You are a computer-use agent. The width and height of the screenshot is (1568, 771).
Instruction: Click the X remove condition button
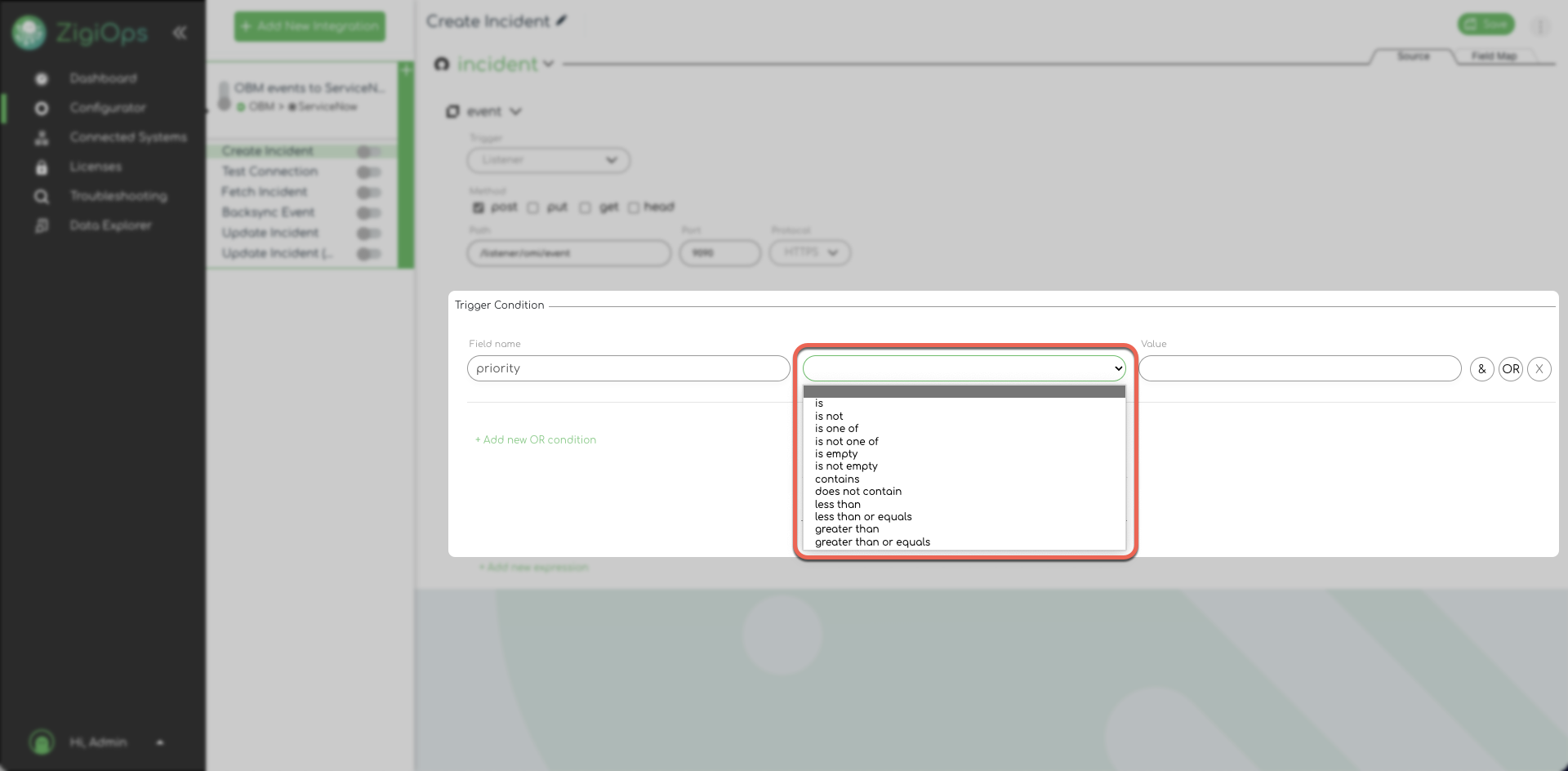(1539, 369)
